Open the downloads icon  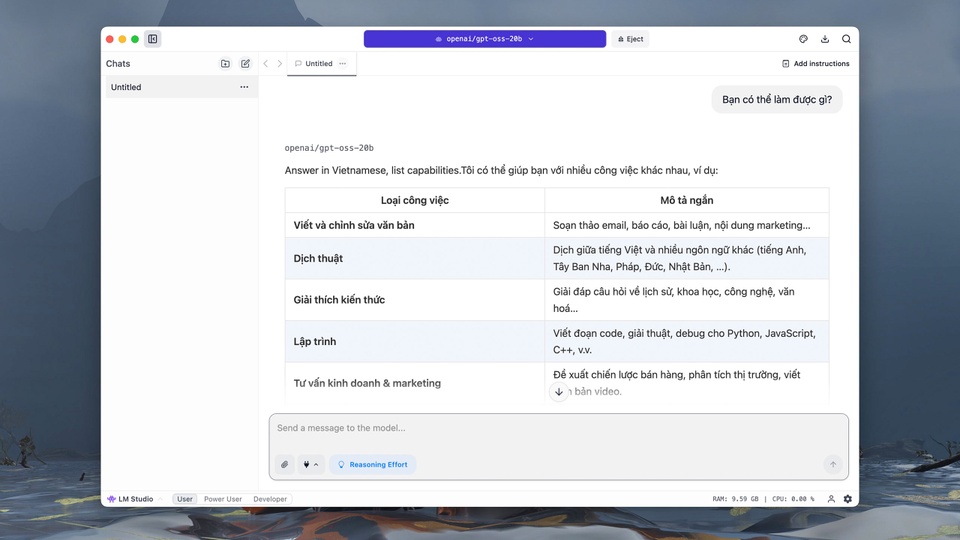point(825,39)
